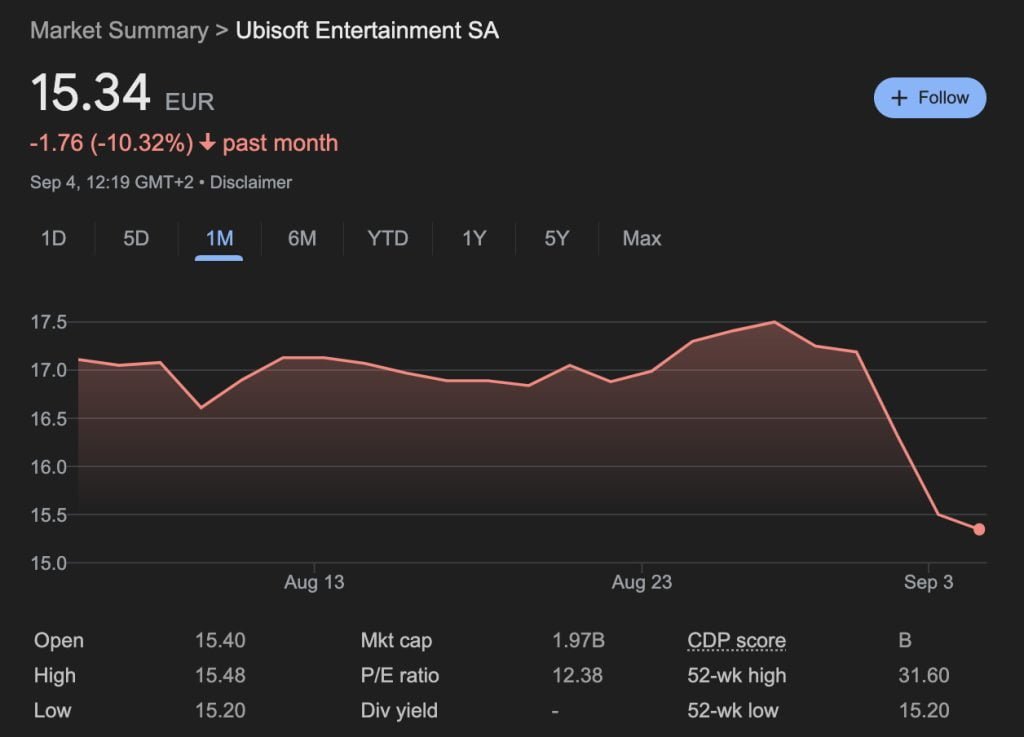Click the CDP score value B
1024x737 pixels.
pos(904,640)
